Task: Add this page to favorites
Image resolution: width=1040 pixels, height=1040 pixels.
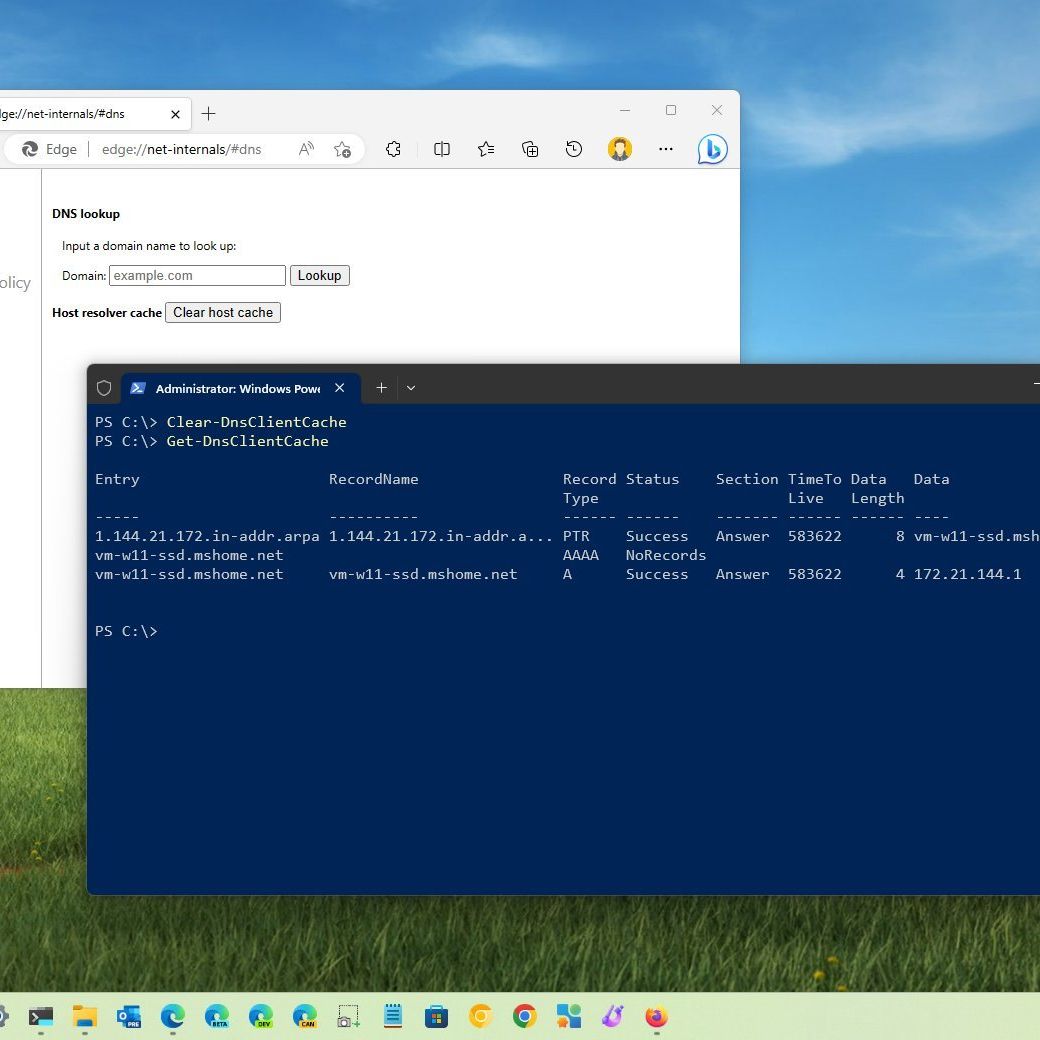Action: 342,149
